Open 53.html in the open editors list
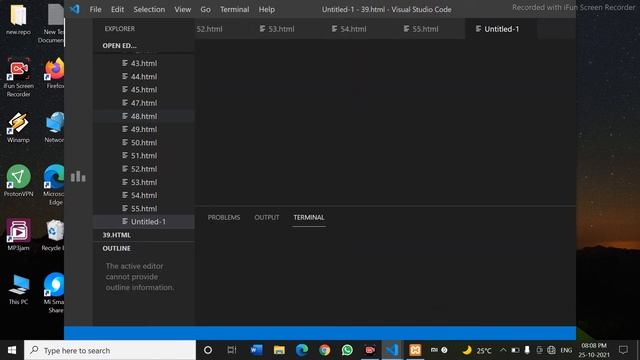This screenshot has width=640, height=360. coord(144,182)
